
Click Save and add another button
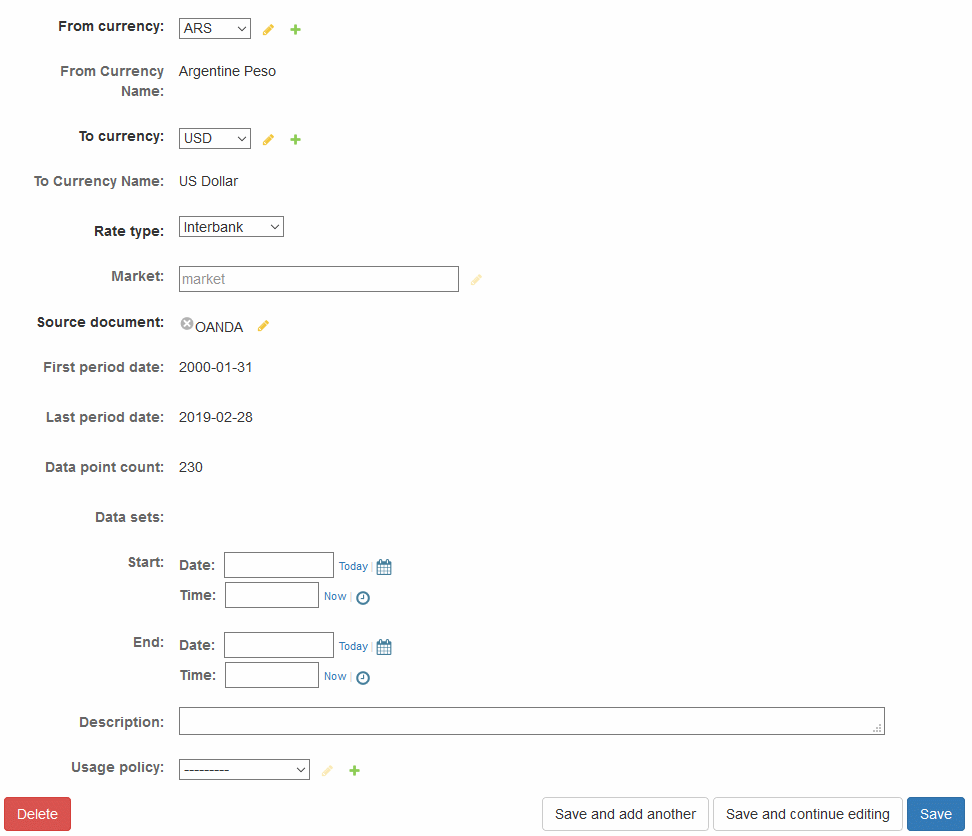[x=625, y=814]
